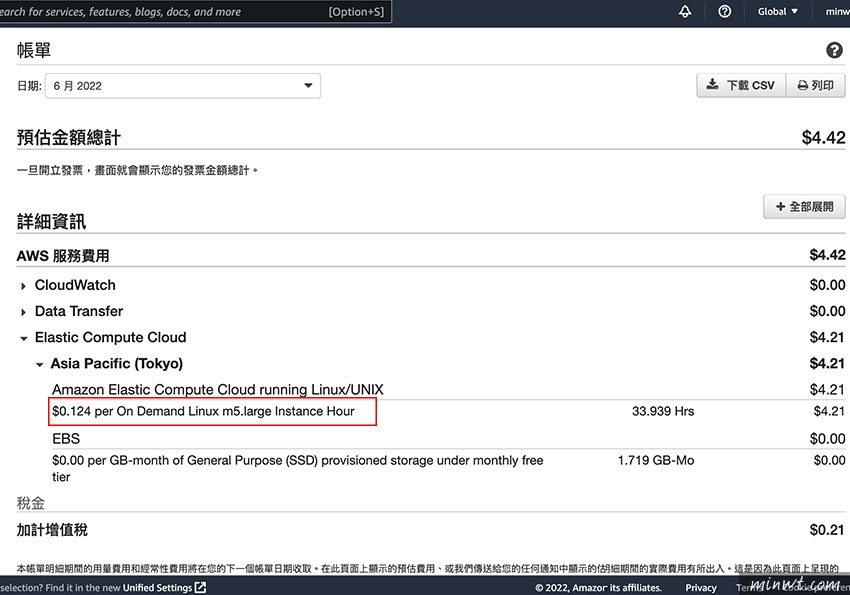Image resolution: width=850 pixels, height=595 pixels.
Task: Select the General Purpose (SSD) provisioned storage line
Action: pyautogui.click(x=298, y=468)
